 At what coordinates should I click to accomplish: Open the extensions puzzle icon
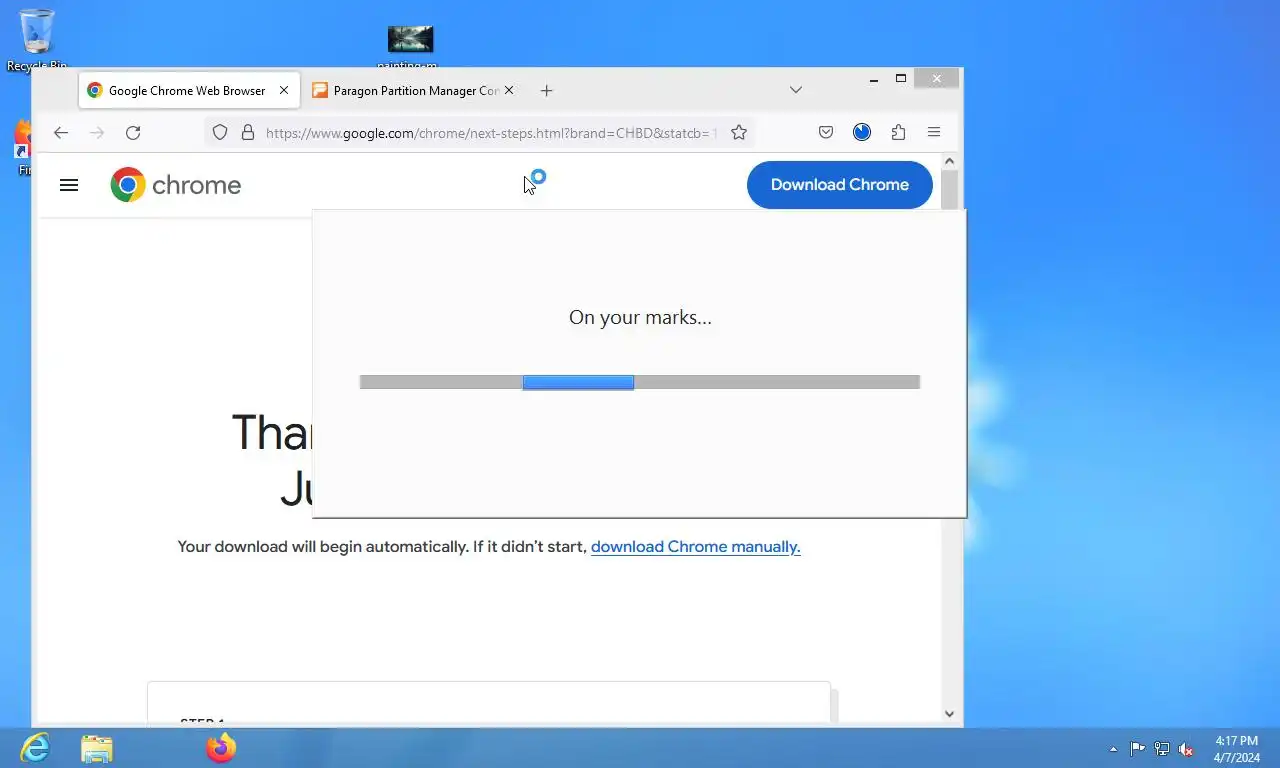coord(898,132)
